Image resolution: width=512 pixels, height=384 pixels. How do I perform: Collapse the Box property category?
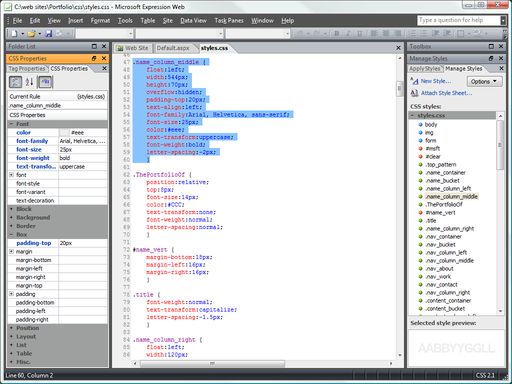[x=11, y=234]
